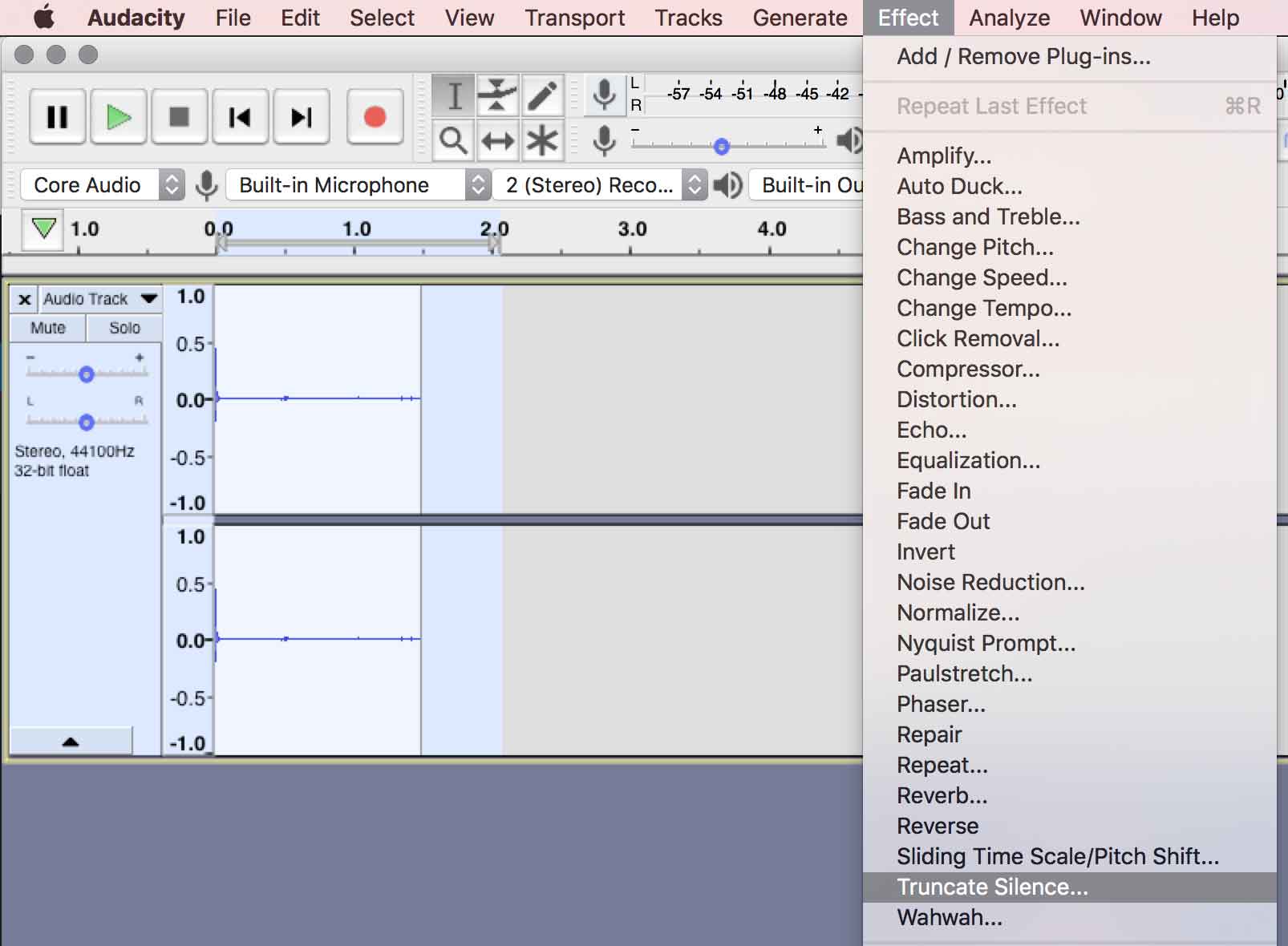Screen dimensions: 1288x946
Task: Choose Add / Remove Plug-ins from Effect menu
Action: tap(1070, 57)
